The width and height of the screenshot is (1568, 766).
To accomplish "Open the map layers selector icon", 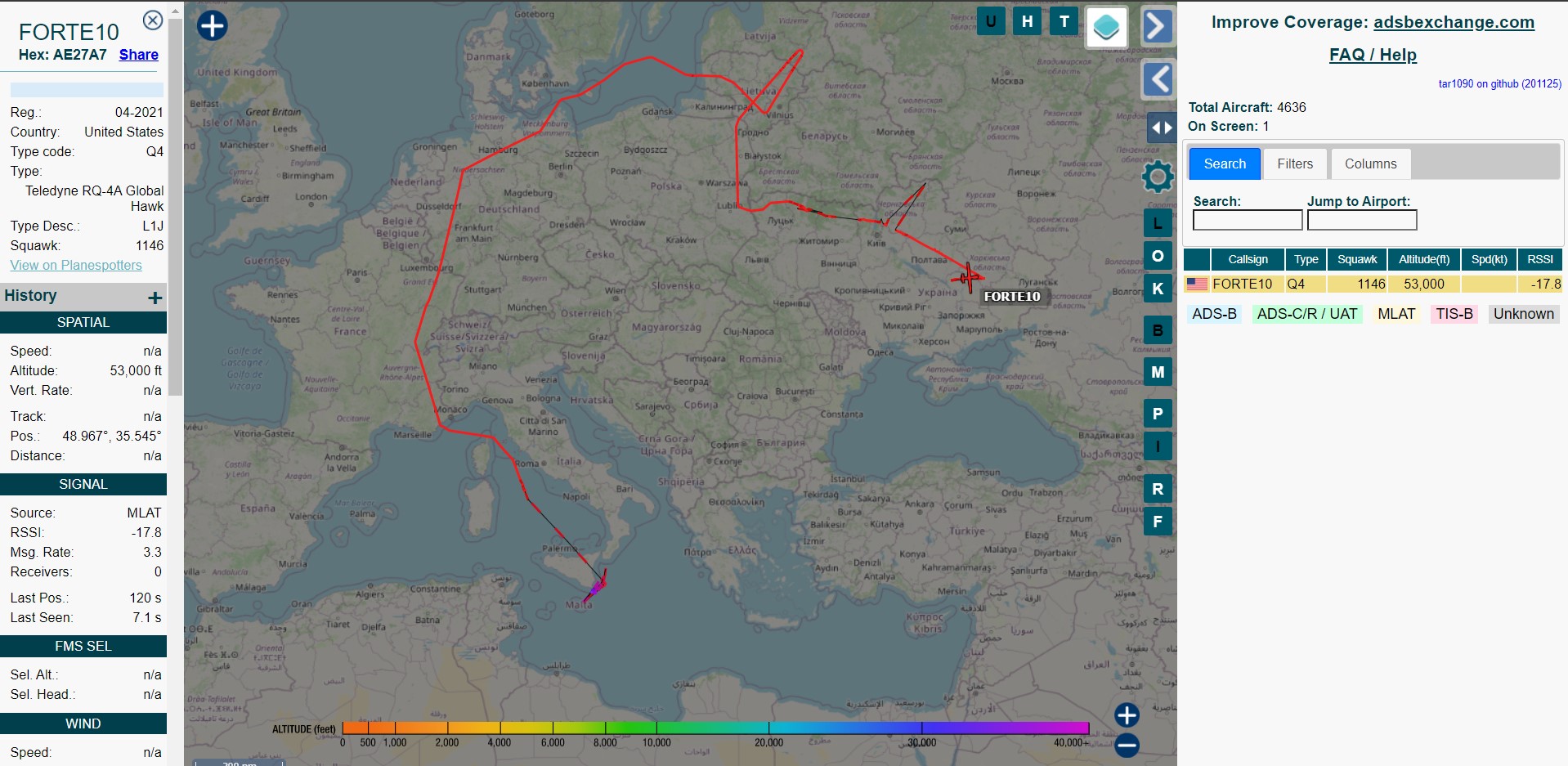I will click(1106, 27).
